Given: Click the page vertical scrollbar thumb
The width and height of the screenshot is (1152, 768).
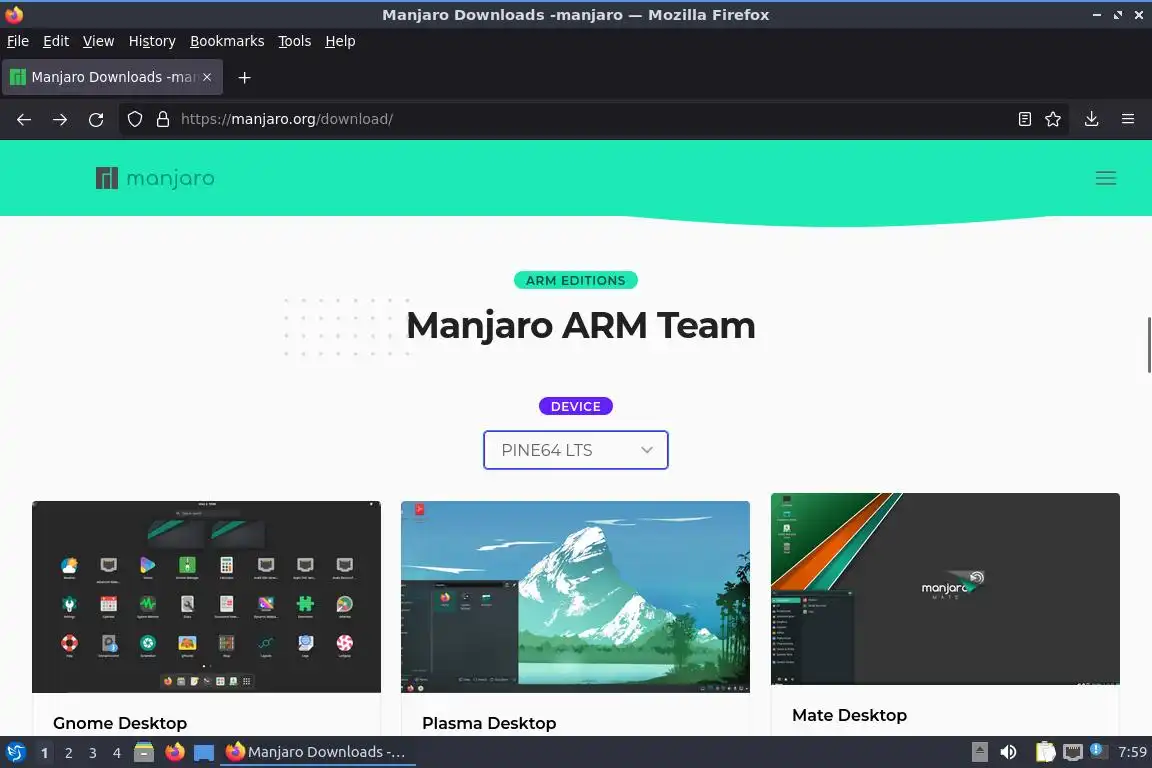Looking at the screenshot, I should coord(1148,345).
